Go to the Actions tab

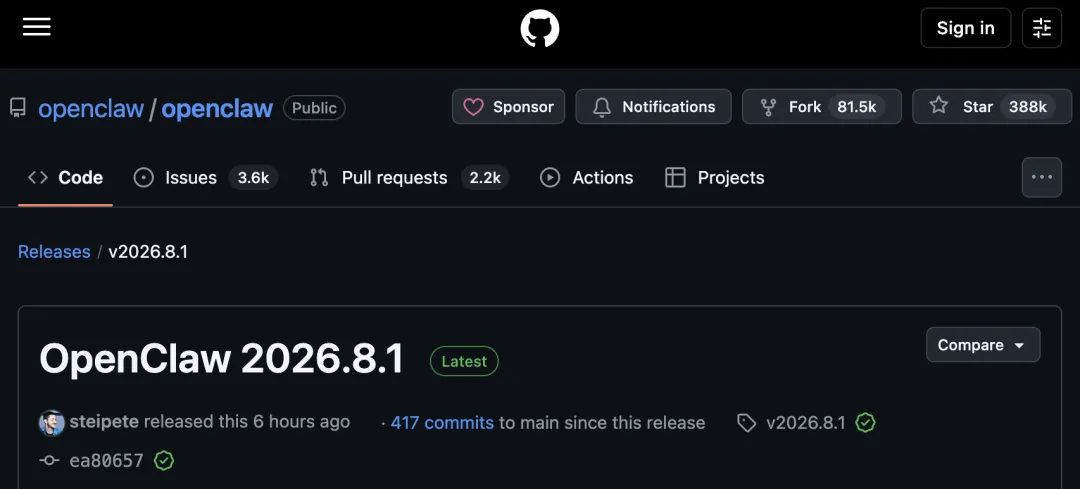click(587, 178)
